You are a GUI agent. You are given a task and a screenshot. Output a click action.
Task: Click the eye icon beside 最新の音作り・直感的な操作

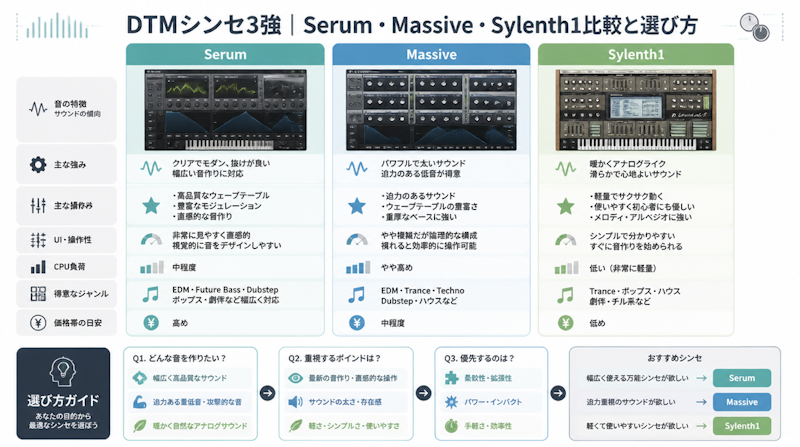295,378
